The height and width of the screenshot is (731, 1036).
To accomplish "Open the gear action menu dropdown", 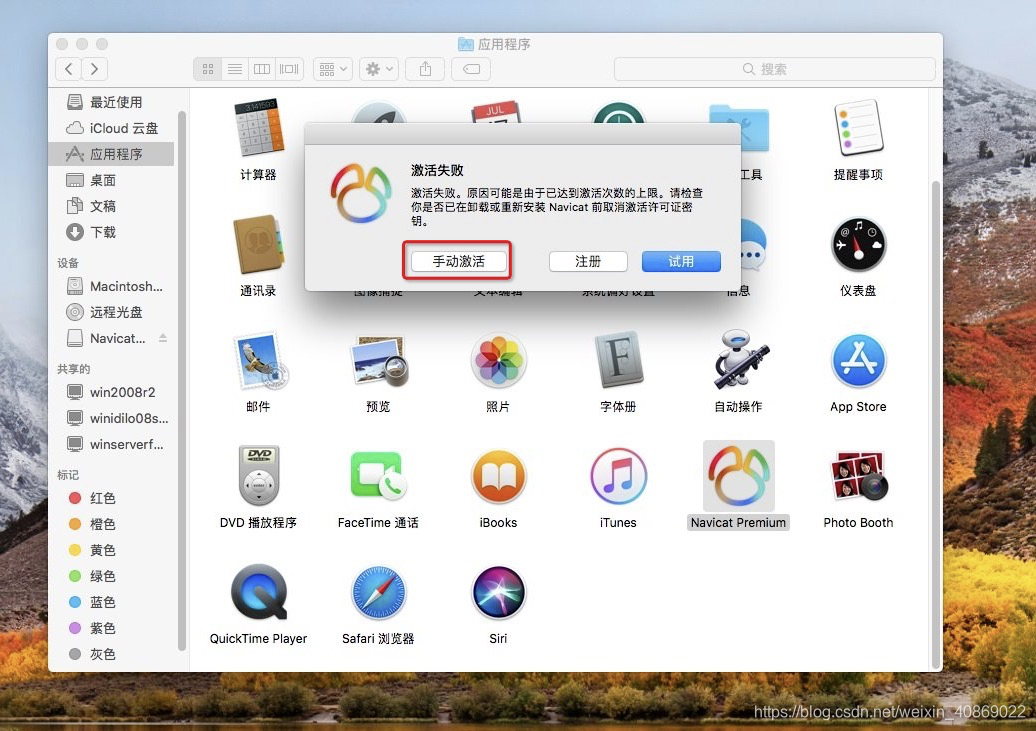I will pyautogui.click(x=379, y=69).
